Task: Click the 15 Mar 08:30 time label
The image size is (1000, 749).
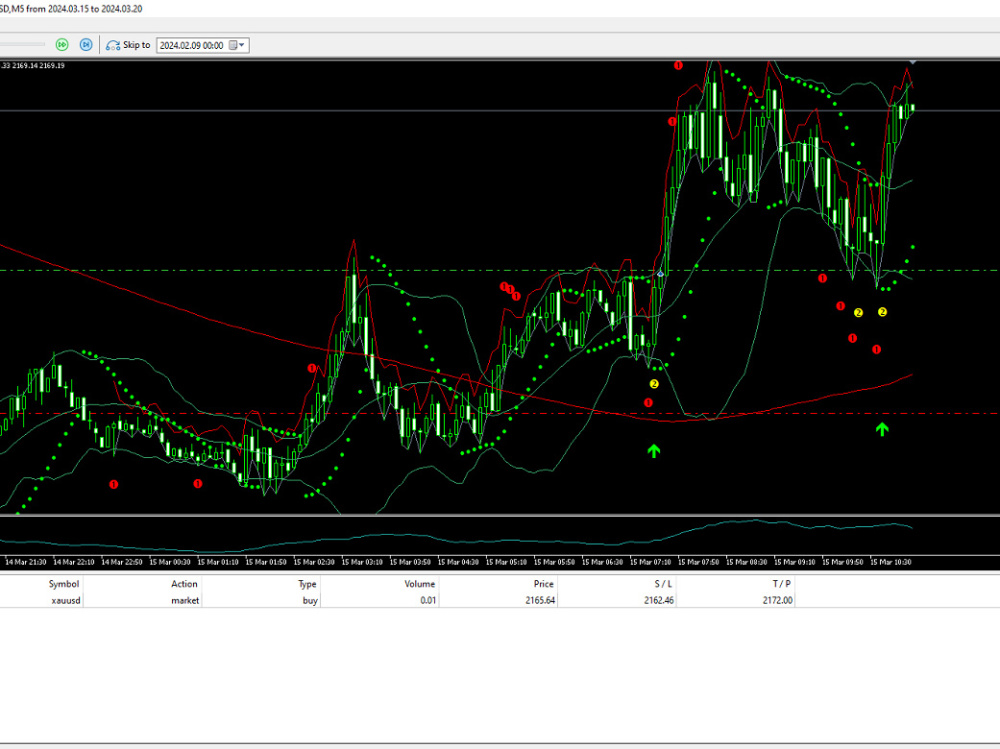Action: tap(746, 562)
